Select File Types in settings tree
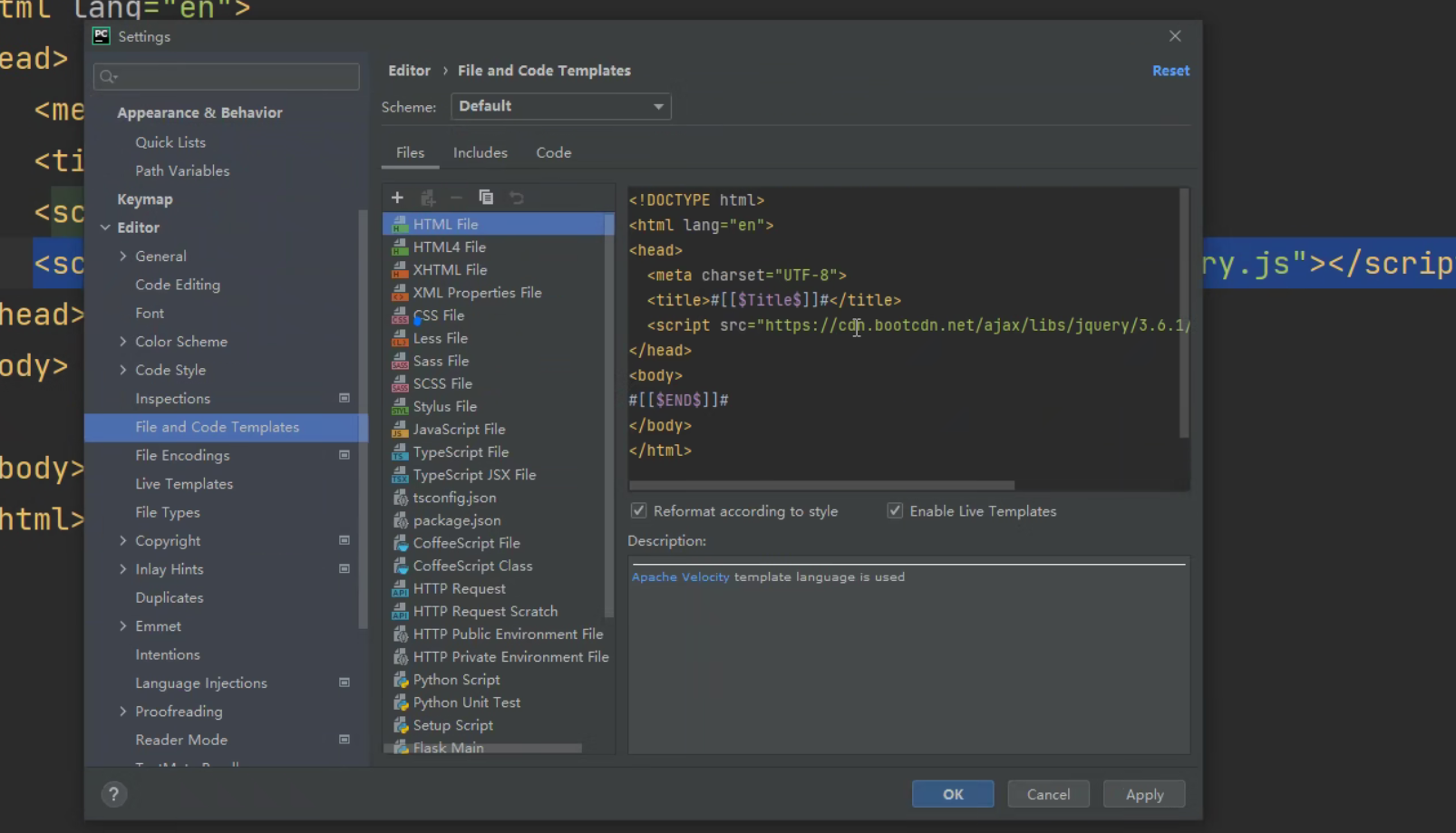This screenshot has height=833, width=1456. (168, 512)
